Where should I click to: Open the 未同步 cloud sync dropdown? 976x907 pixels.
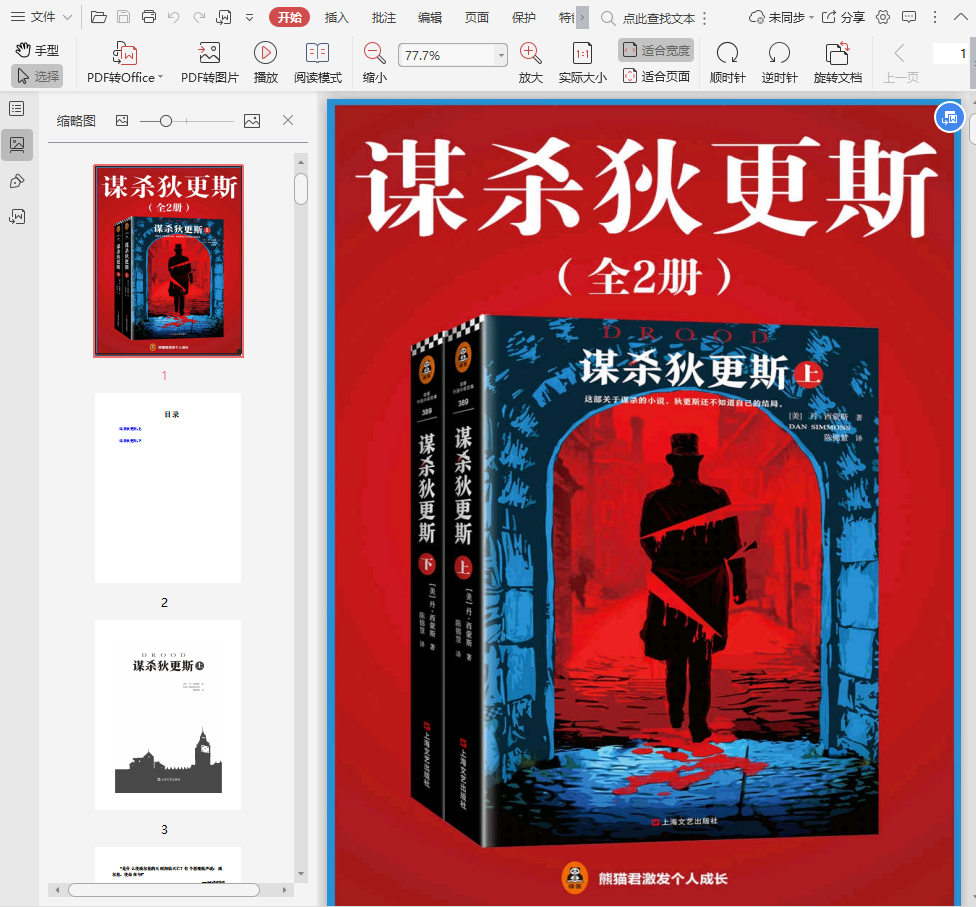point(781,17)
